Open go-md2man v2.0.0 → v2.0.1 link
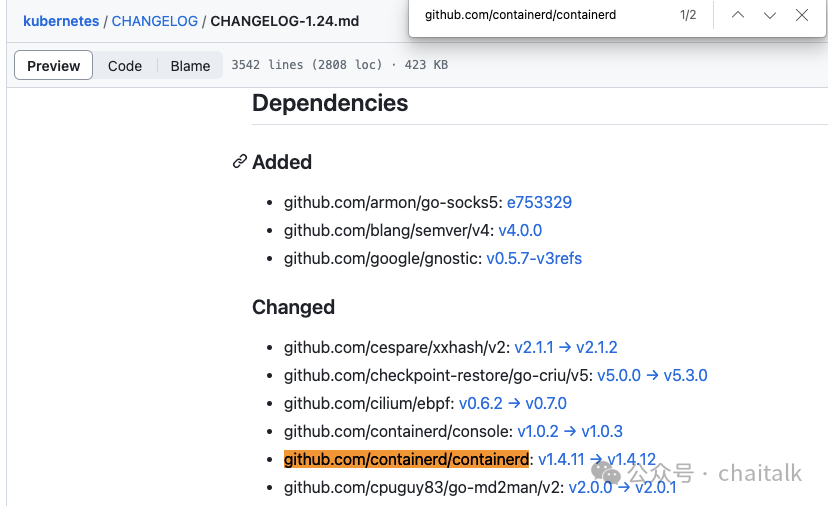Screen dimensions: 828x506 pyautogui.click(x=622, y=487)
